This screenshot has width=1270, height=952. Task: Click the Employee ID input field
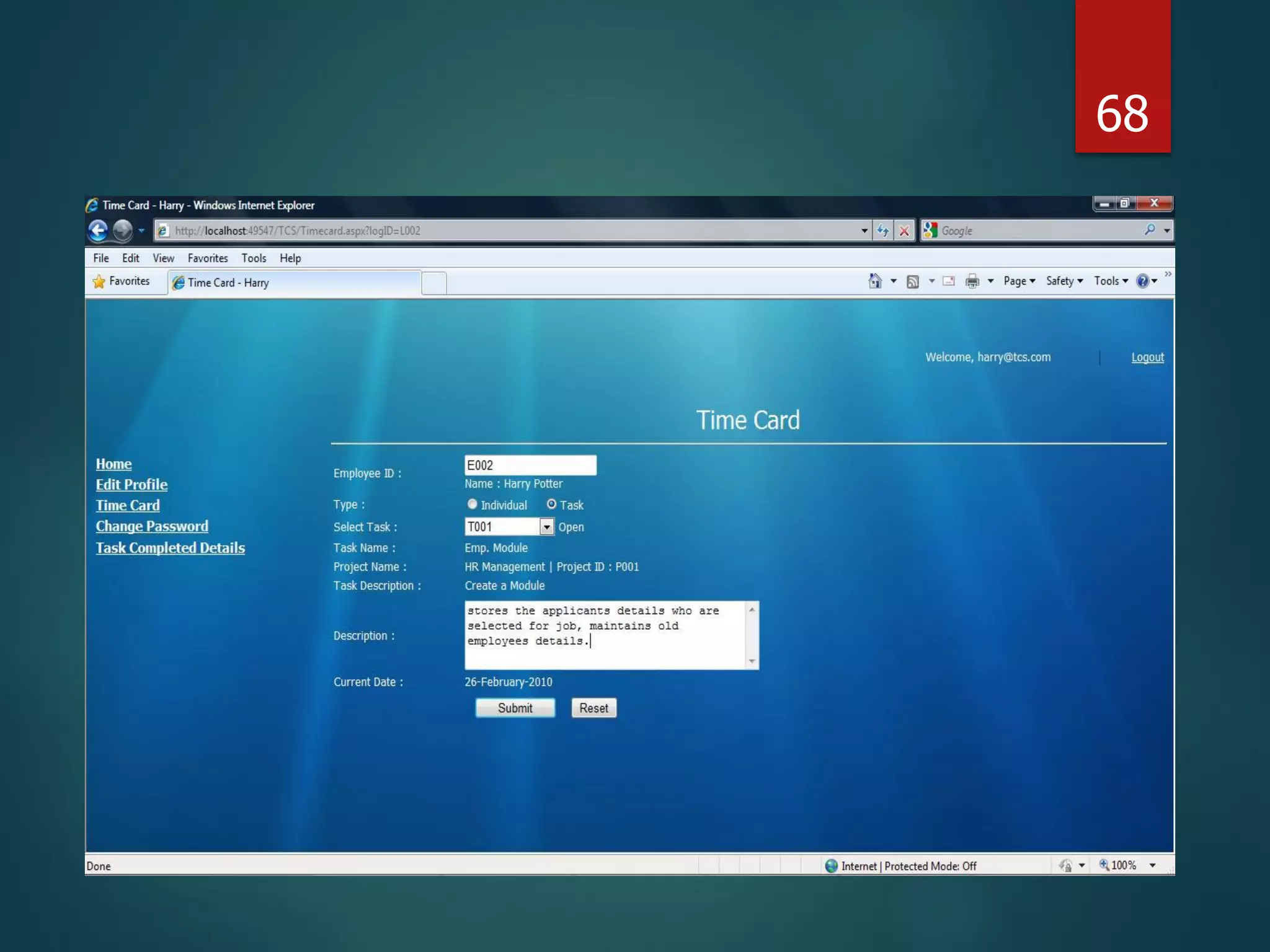coord(530,465)
